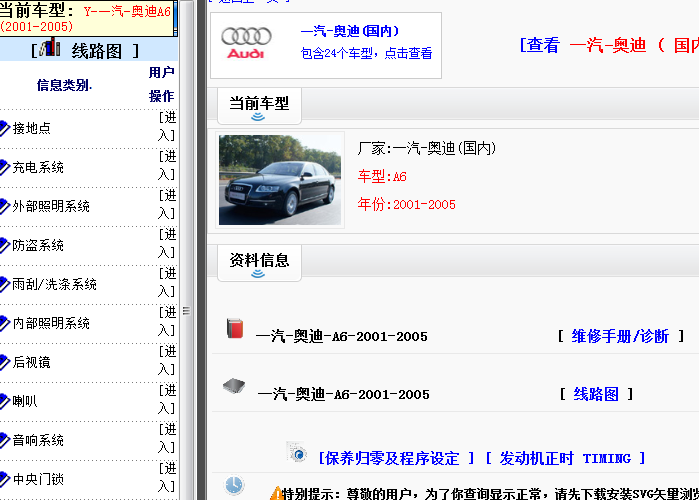This screenshot has height=500, width=699.
Task: Click the gray module icon beside 线路图 row
Action: point(234,386)
